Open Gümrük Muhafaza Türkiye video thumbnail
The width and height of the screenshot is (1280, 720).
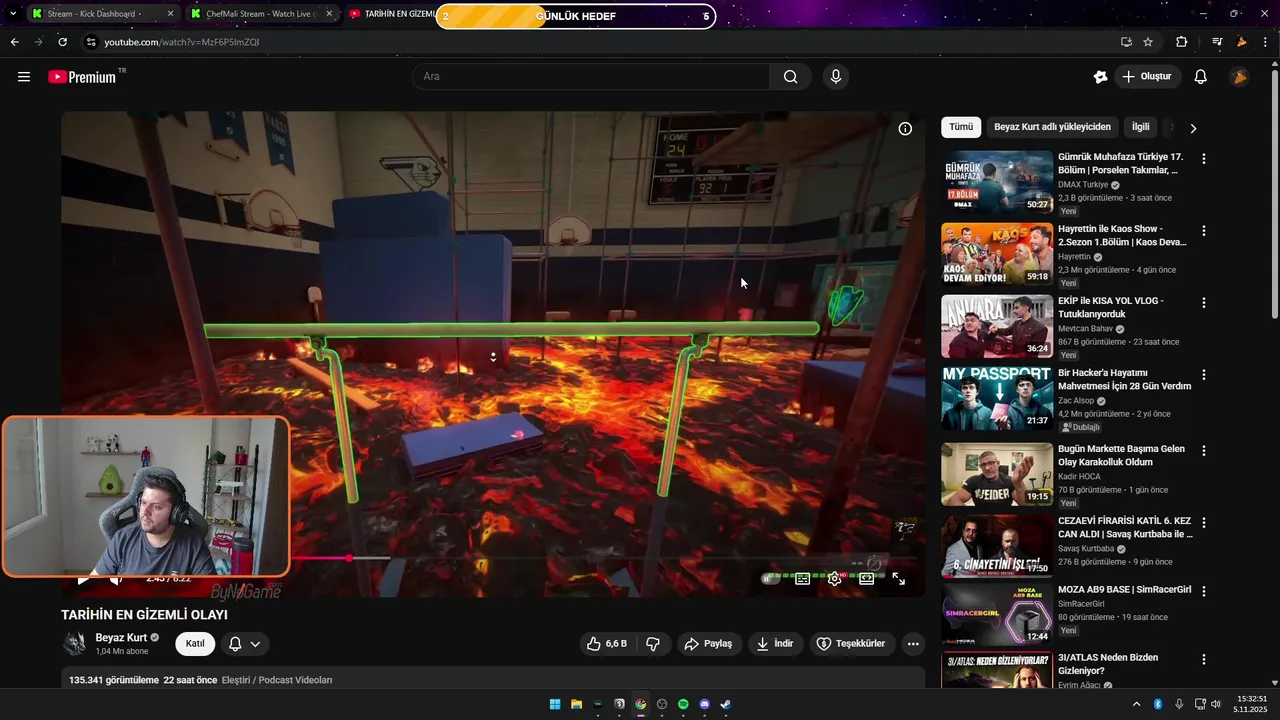(x=997, y=182)
